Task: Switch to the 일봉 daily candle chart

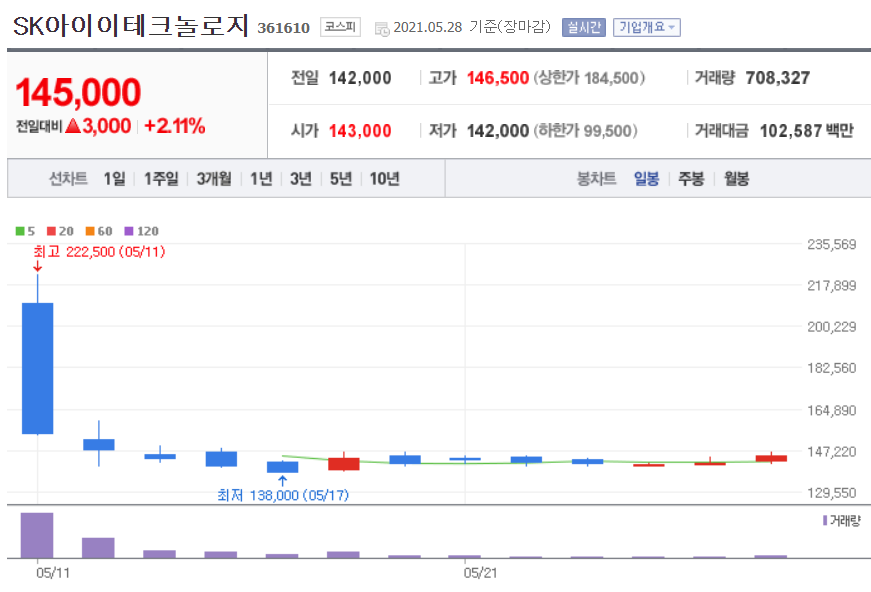Action: click(647, 179)
